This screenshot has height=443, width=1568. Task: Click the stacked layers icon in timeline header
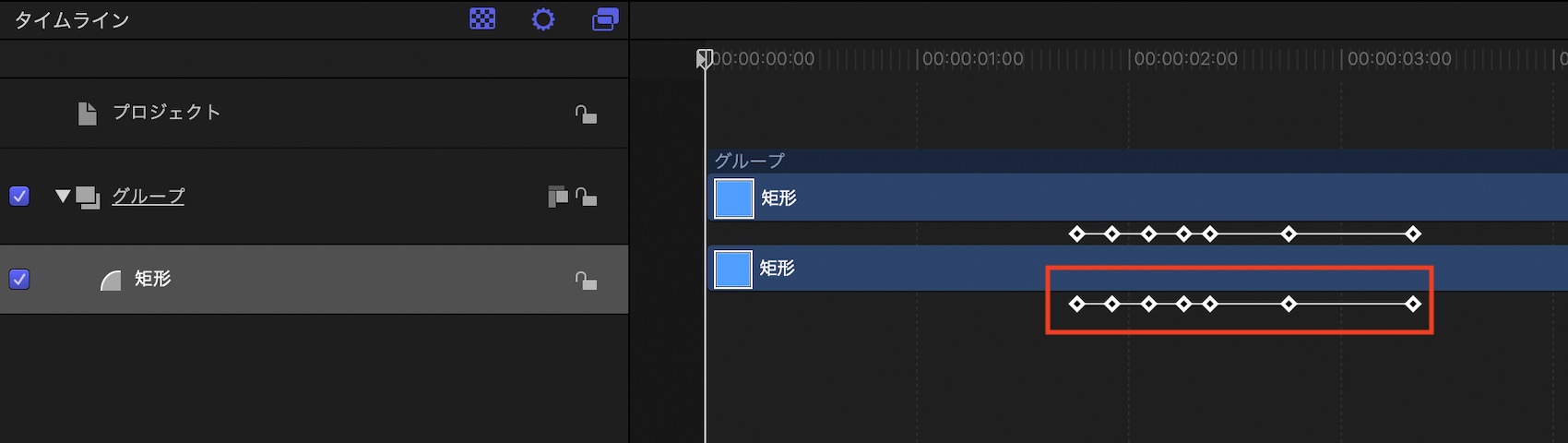click(x=605, y=19)
